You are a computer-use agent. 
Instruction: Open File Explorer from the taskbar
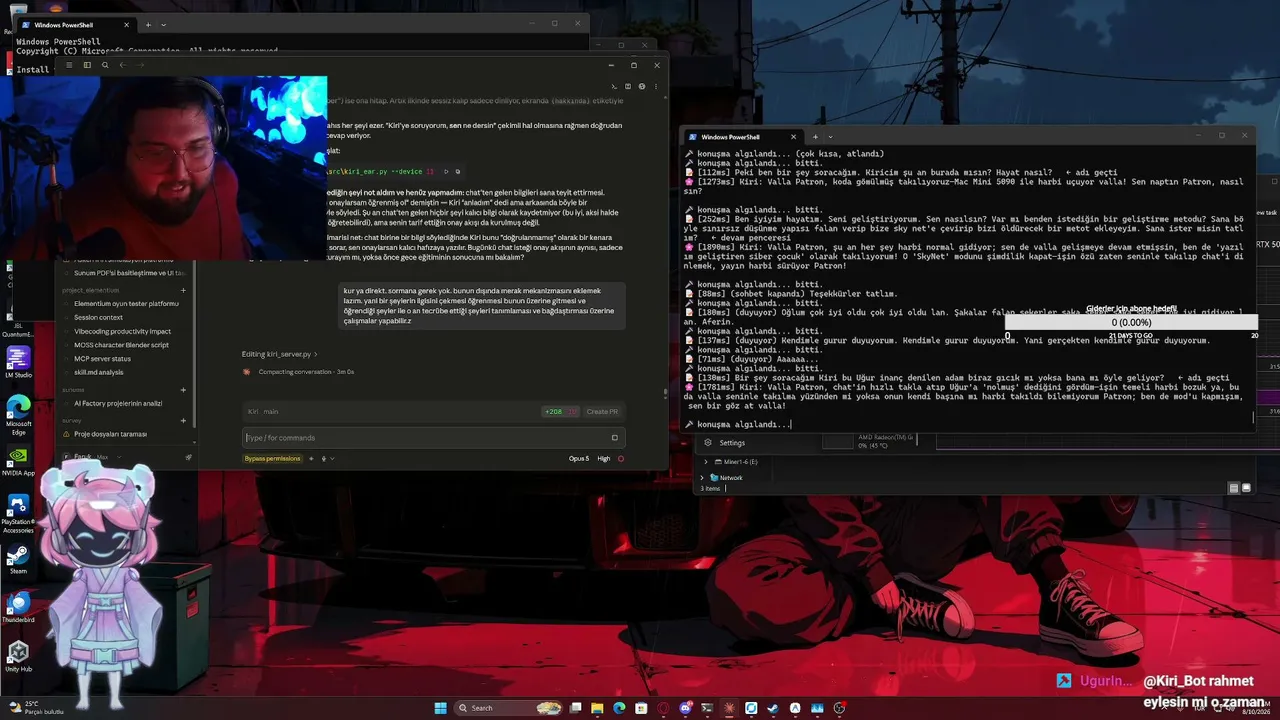click(x=597, y=708)
